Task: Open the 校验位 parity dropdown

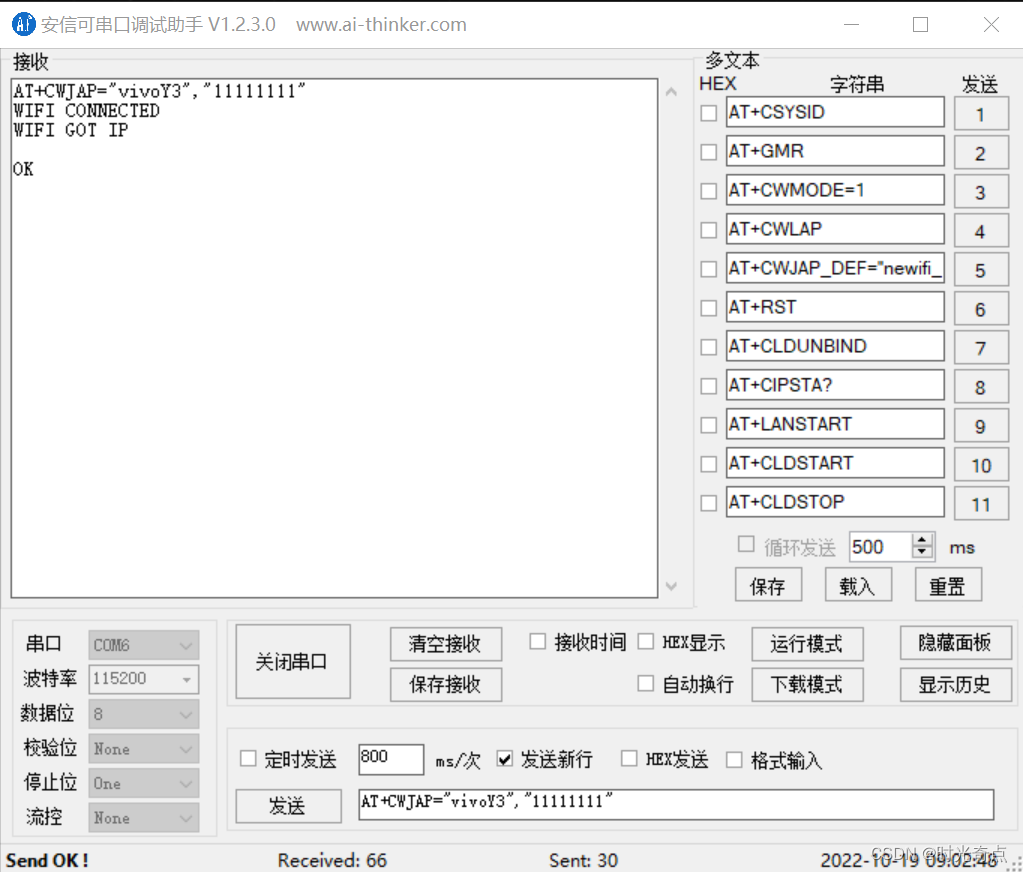Action: click(144, 749)
